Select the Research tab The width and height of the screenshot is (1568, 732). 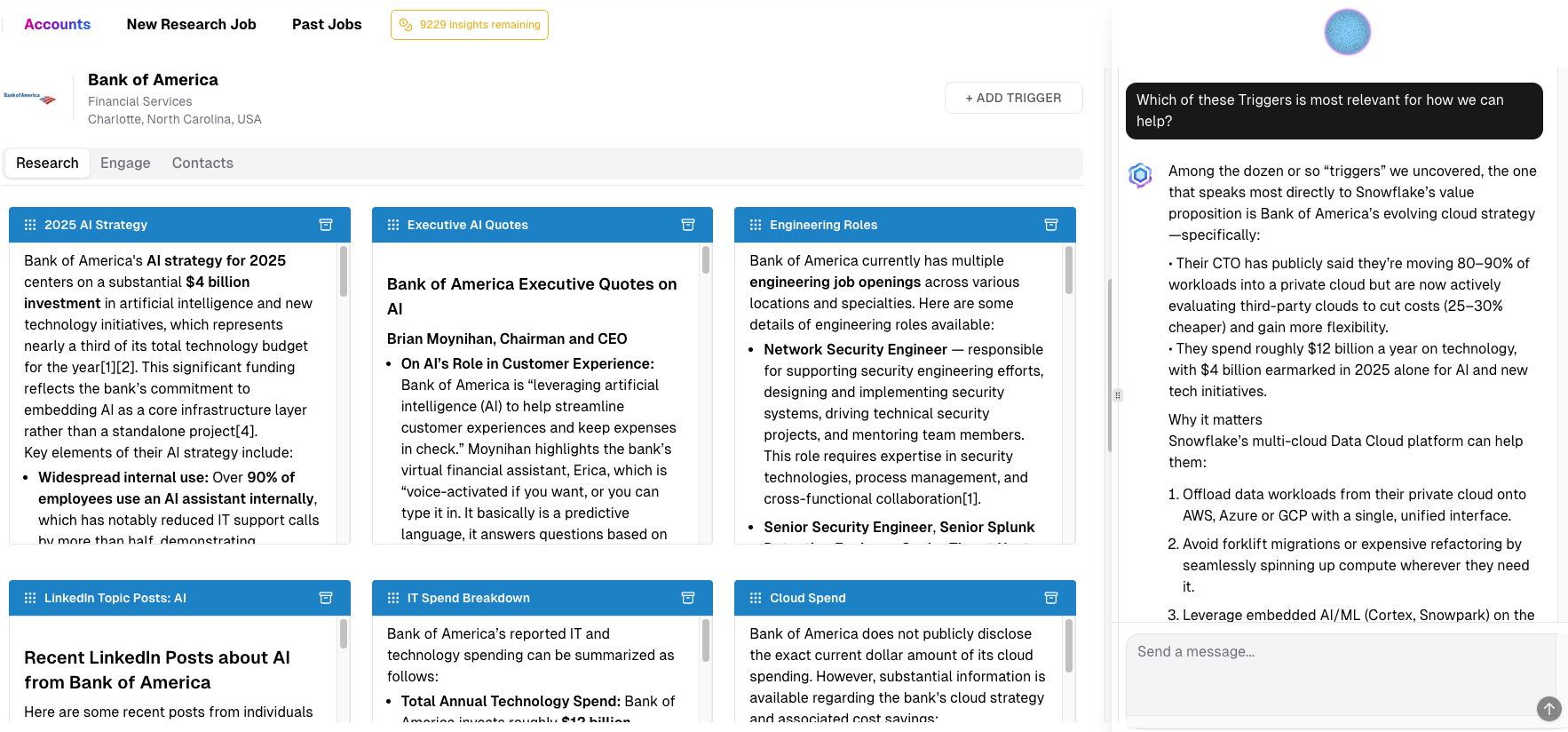47,163
